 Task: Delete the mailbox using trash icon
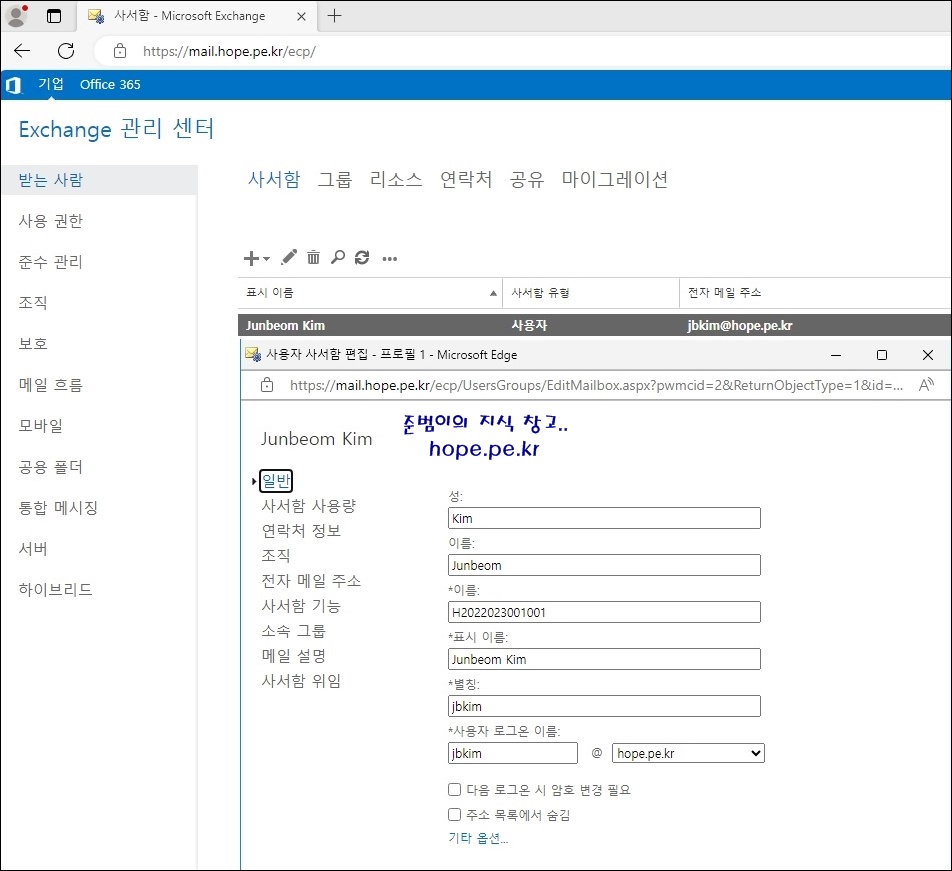[313, 257]
